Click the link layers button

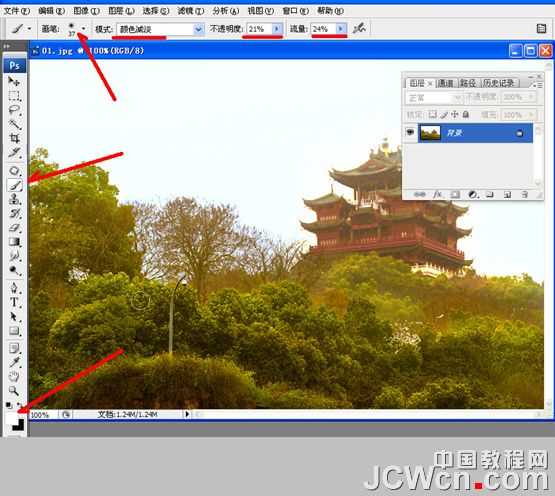[420, 194]
